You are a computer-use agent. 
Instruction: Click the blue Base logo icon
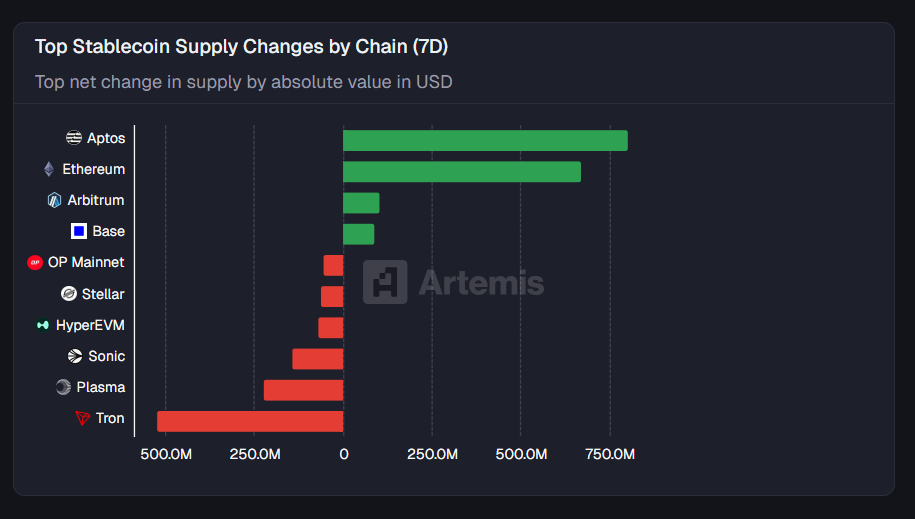(x=79, y=231)
